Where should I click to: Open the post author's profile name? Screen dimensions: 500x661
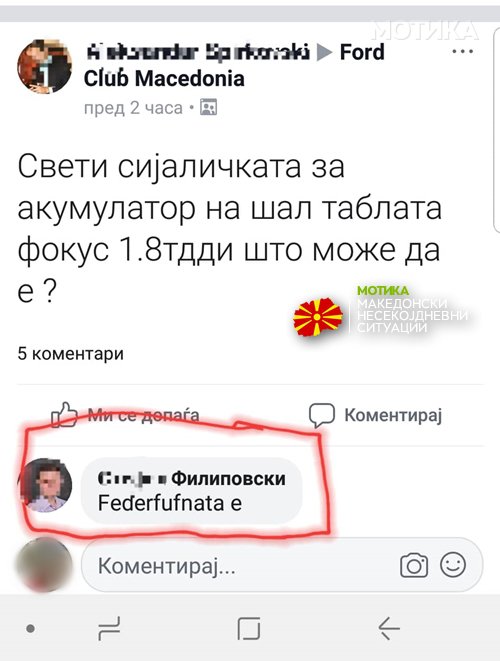point(198,52)
